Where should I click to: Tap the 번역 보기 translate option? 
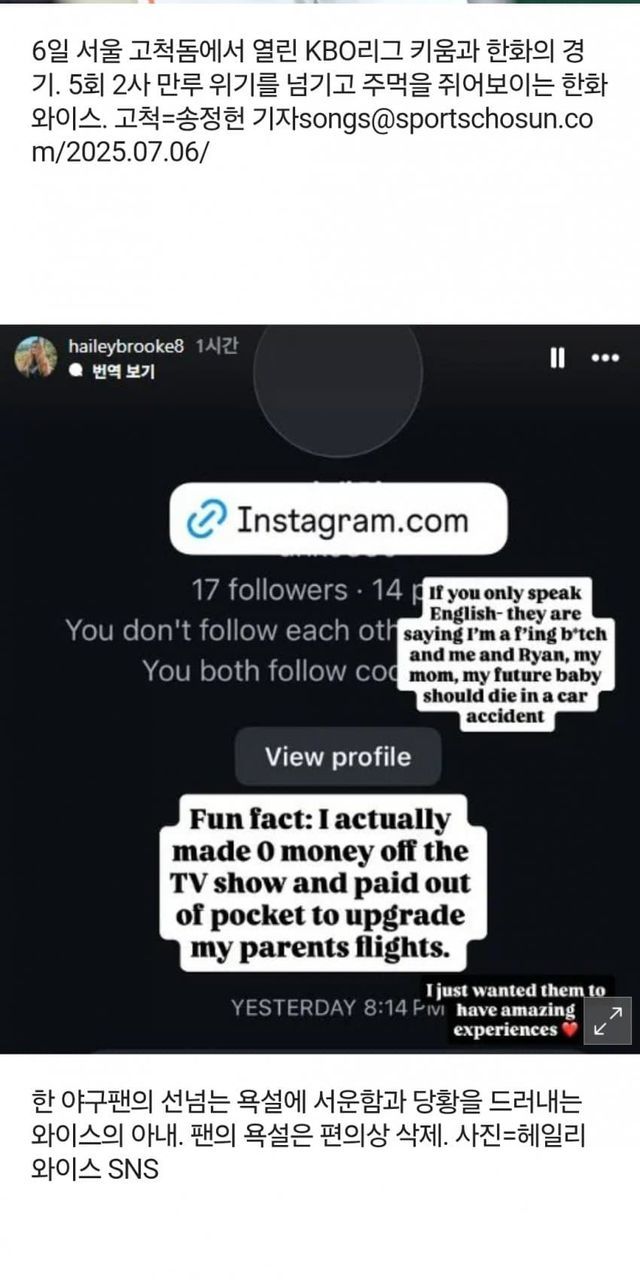pos(123,372)
